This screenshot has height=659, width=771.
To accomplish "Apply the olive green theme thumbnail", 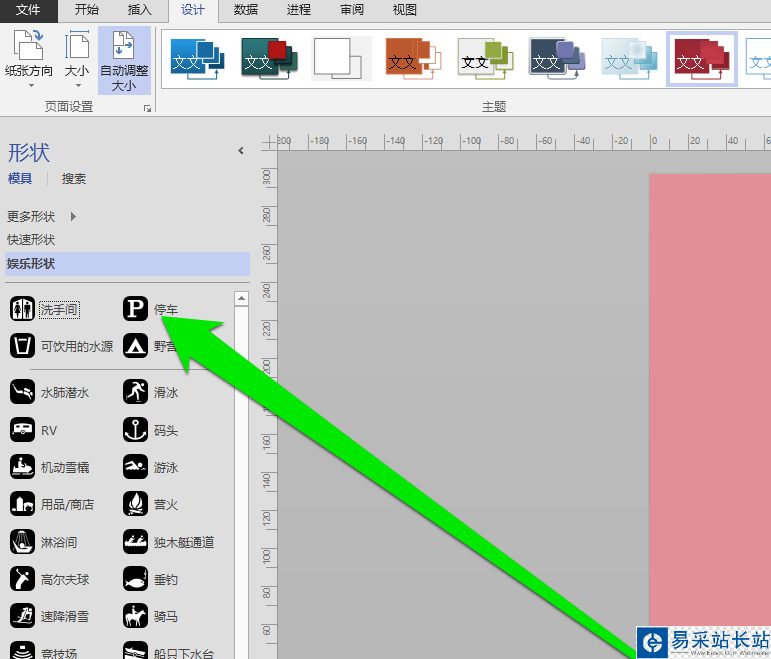I will [485, 59].
